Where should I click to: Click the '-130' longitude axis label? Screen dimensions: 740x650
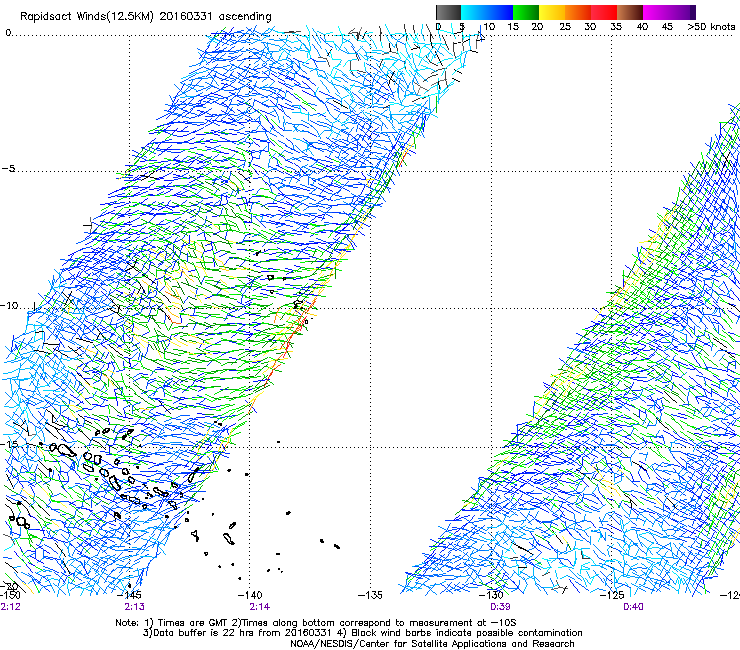click(x=491, y=595)
